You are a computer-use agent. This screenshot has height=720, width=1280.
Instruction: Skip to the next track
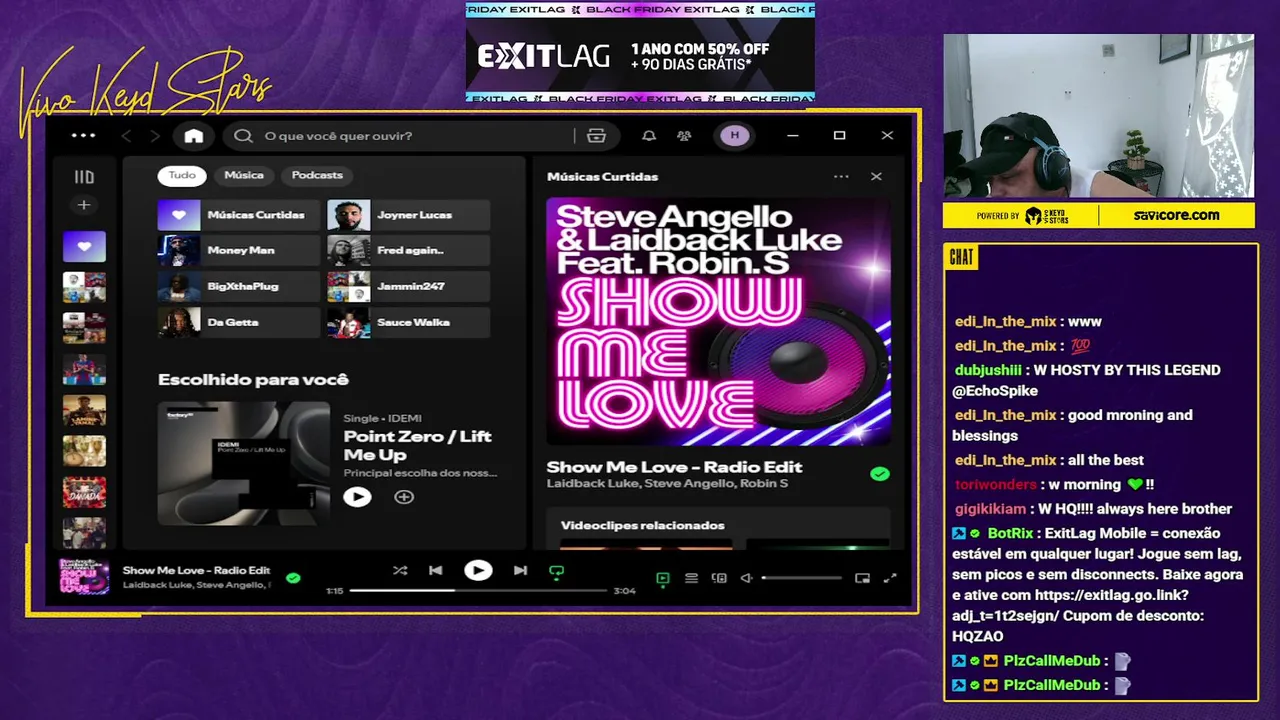tap(520, 571)
